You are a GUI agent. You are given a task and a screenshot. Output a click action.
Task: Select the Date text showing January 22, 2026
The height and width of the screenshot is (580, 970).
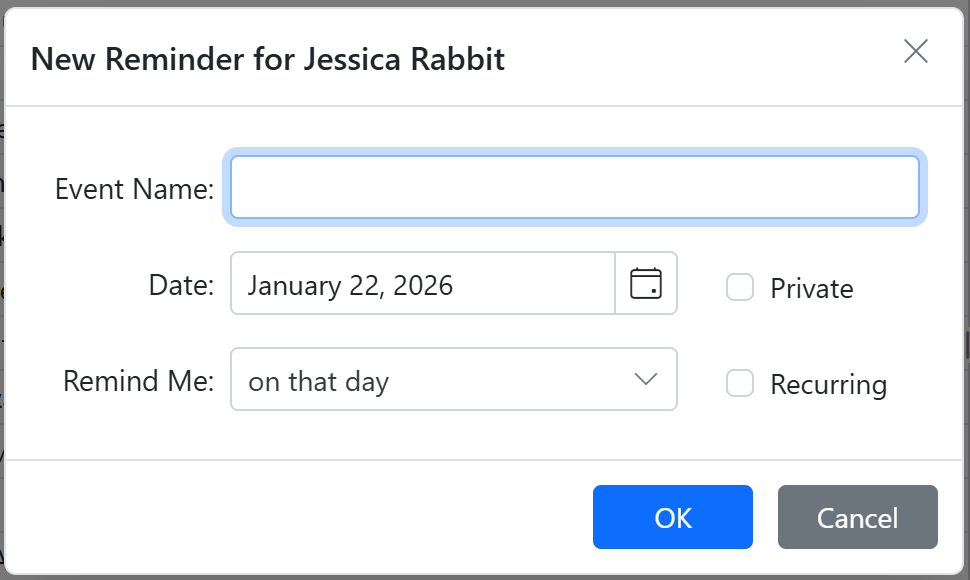(x=420, y=284)
